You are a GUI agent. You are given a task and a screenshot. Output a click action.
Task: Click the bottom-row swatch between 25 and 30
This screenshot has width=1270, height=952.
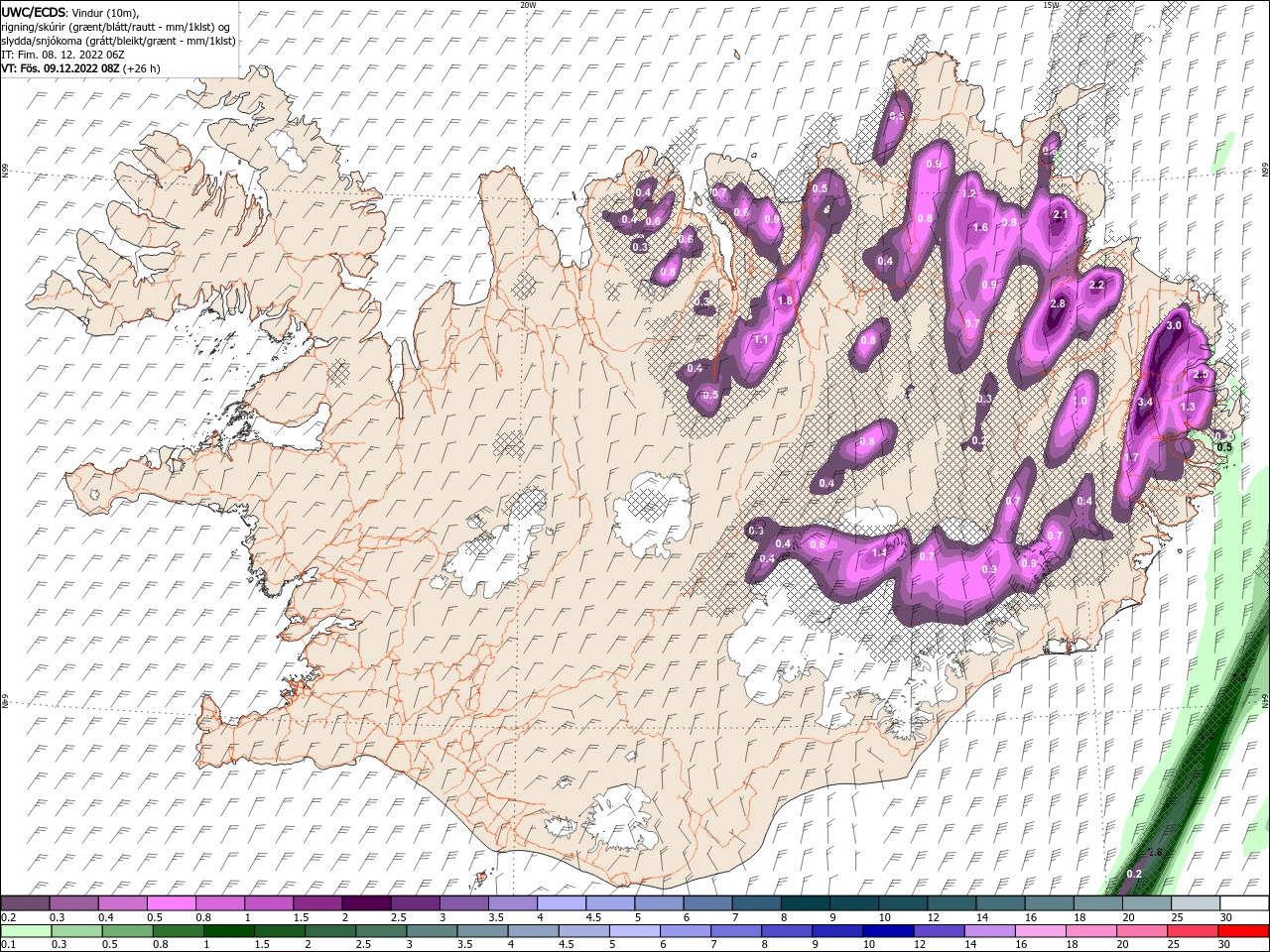click(x=1195, y=931)
